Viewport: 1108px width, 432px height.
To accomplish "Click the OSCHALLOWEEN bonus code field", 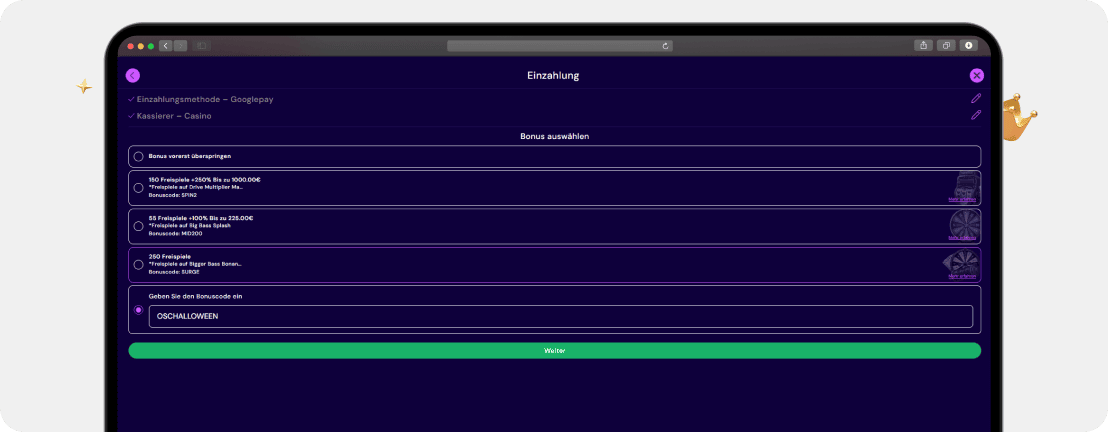I will 560,317.
